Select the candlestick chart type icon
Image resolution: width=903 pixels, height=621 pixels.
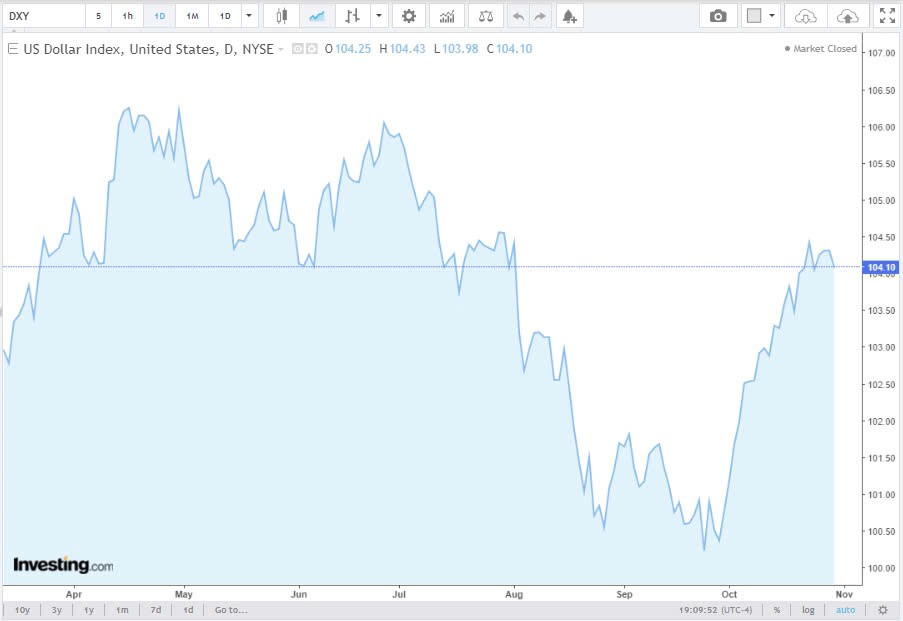pyautogui.click(x=281, y=15)
